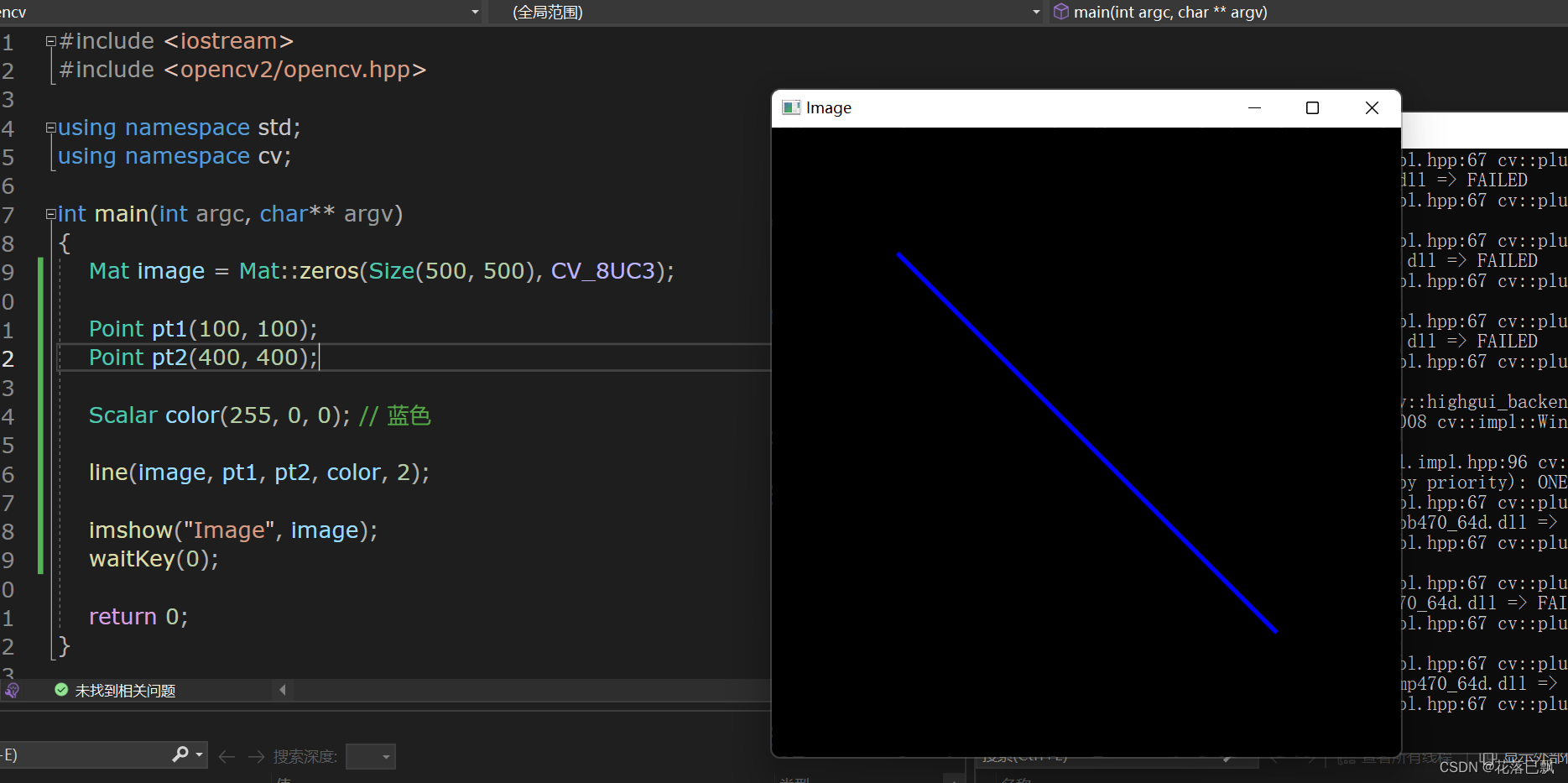Click the main function cube icon
This screenshot has height=783, width=1568.
pos(1061,12)
